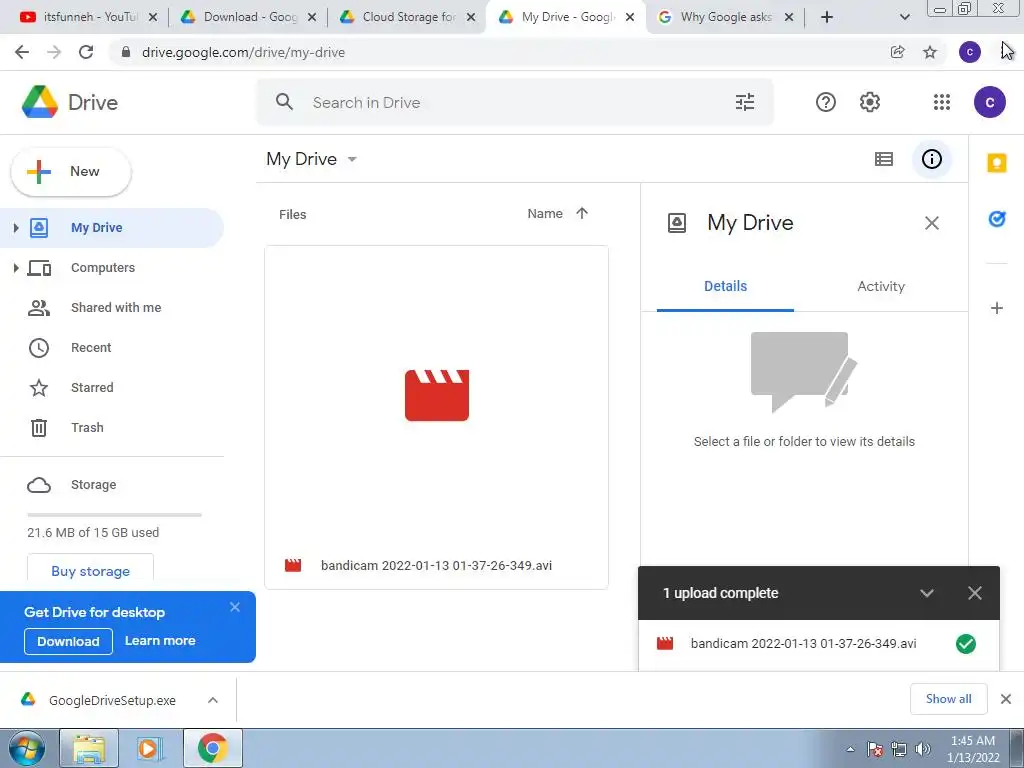Viewport: 1024px width, 768px height.
Task: Open the Settings gear icon
Action: click(869, 102)
